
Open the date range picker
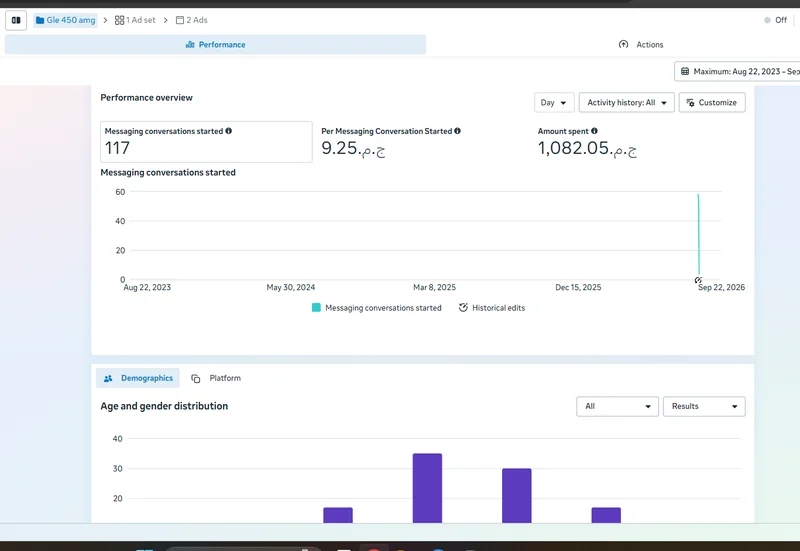tap(737, 71)
